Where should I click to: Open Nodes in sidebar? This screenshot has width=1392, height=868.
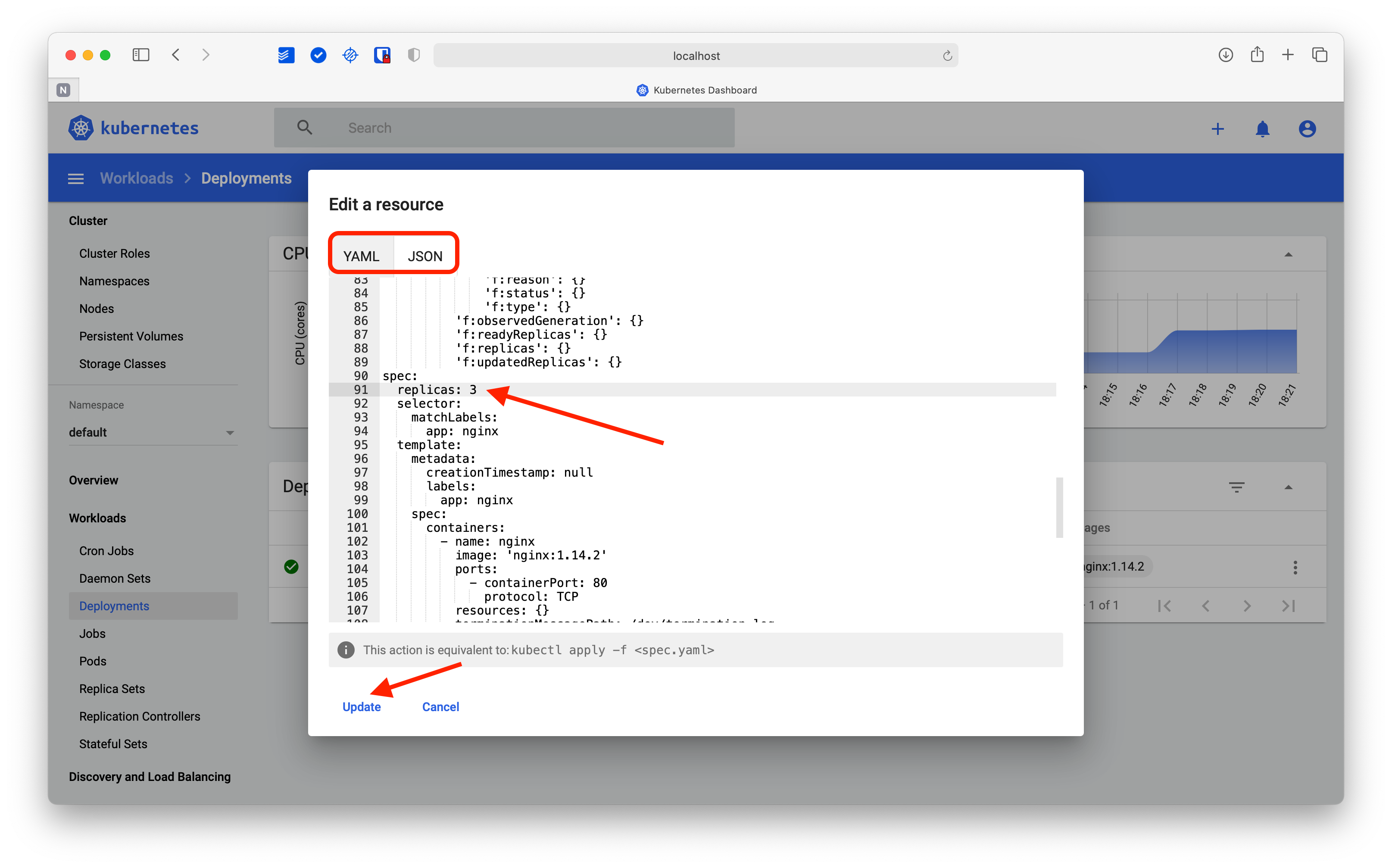coord(97,308)
